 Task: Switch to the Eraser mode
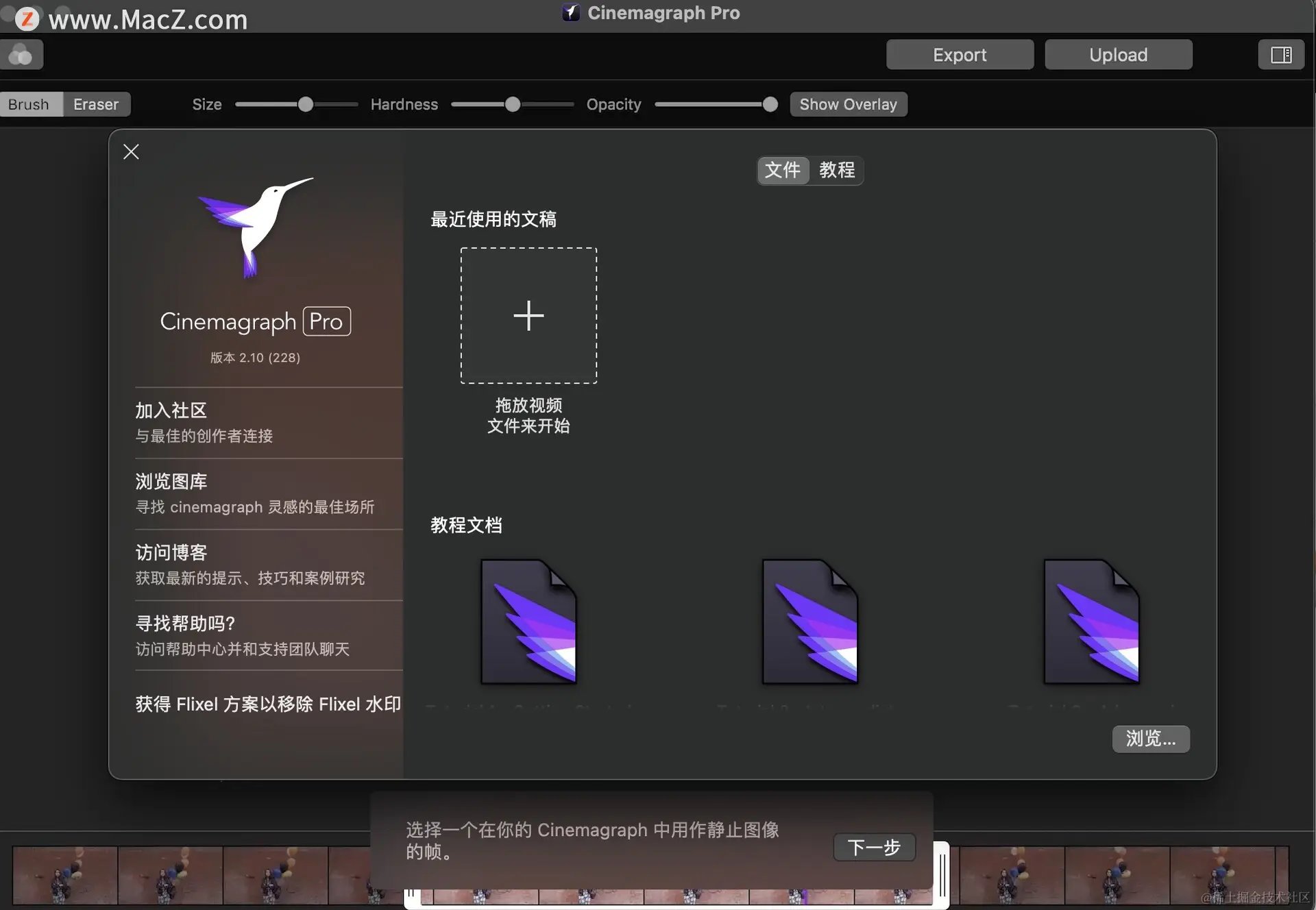click(96, 104)
